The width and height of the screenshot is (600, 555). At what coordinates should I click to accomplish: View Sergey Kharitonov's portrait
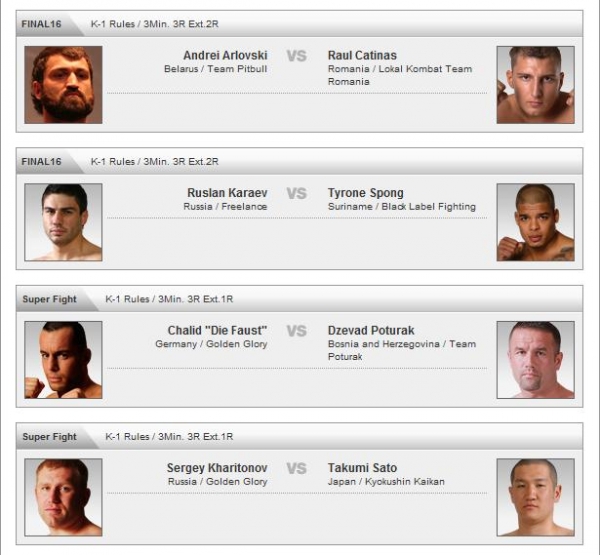63,497
